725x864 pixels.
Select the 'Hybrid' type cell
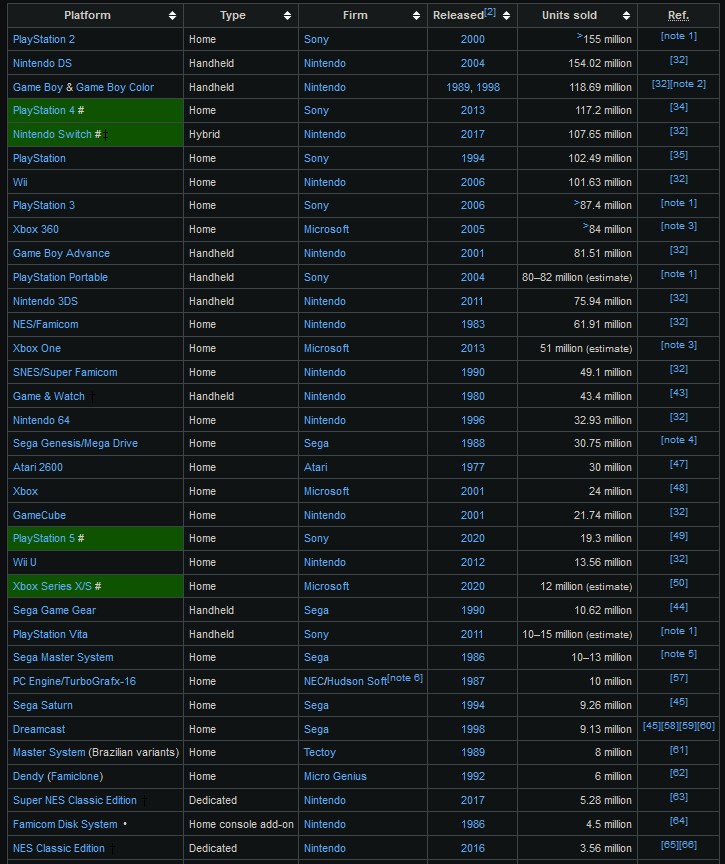(241, 134)
